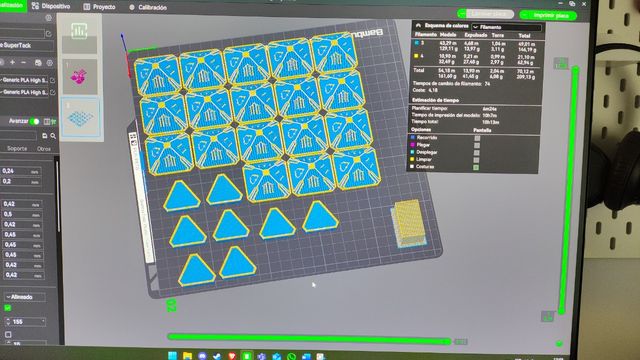
Task: Open the Calibración tab
Action: pos(148,7)
